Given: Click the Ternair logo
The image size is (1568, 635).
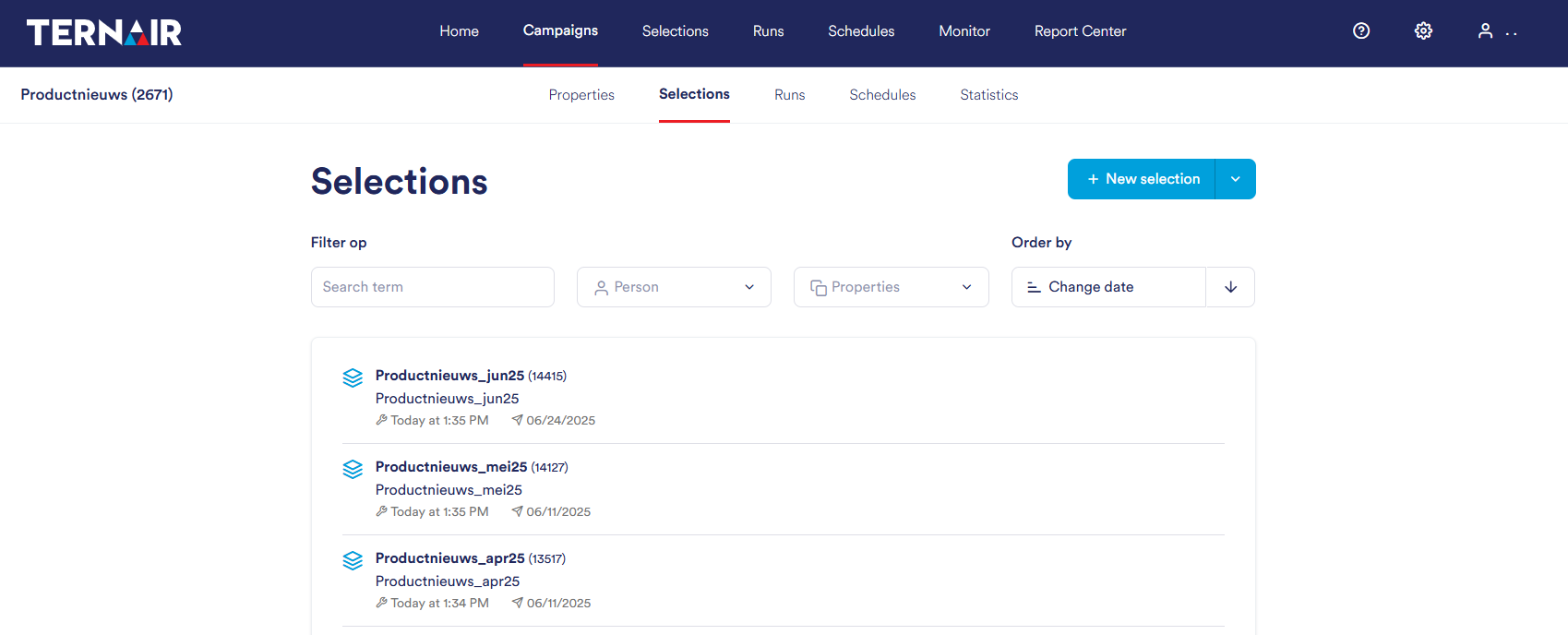Looking at the screenshot, I should [104, 32].
